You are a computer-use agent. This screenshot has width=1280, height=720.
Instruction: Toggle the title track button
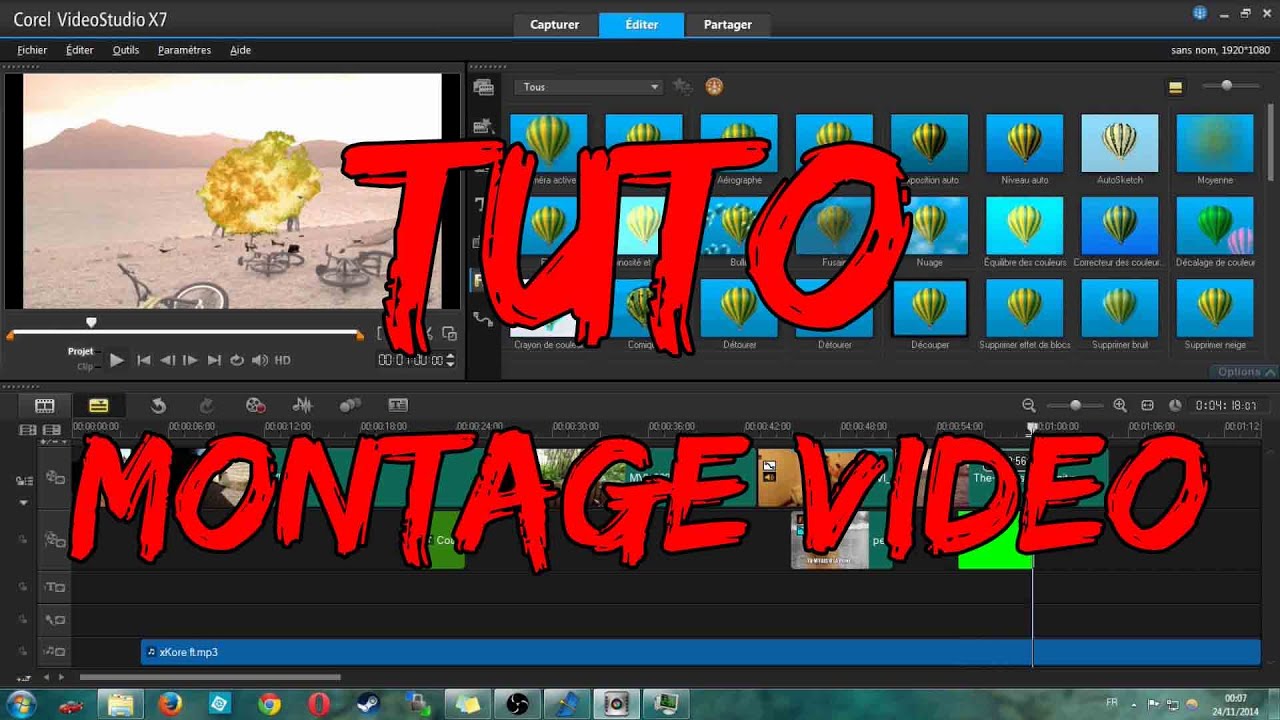55,587
